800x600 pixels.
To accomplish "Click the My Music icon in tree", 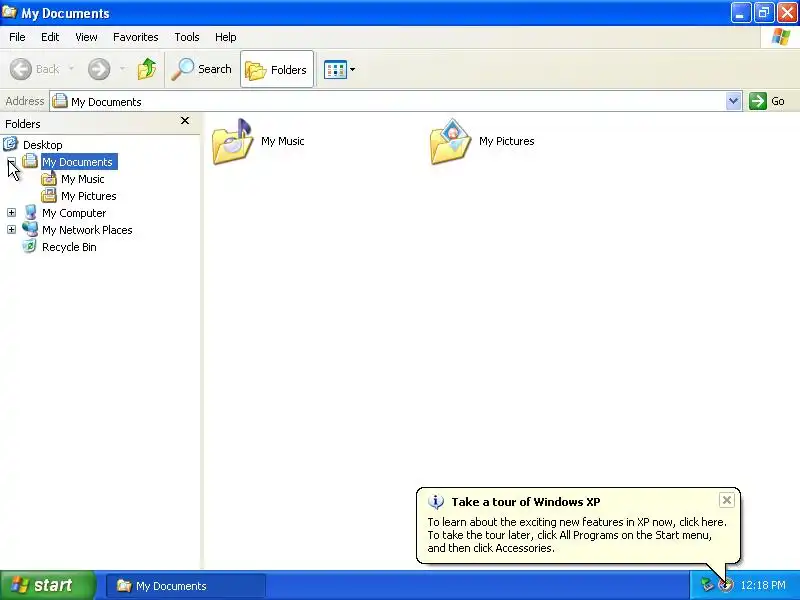I will pos(49,178).
